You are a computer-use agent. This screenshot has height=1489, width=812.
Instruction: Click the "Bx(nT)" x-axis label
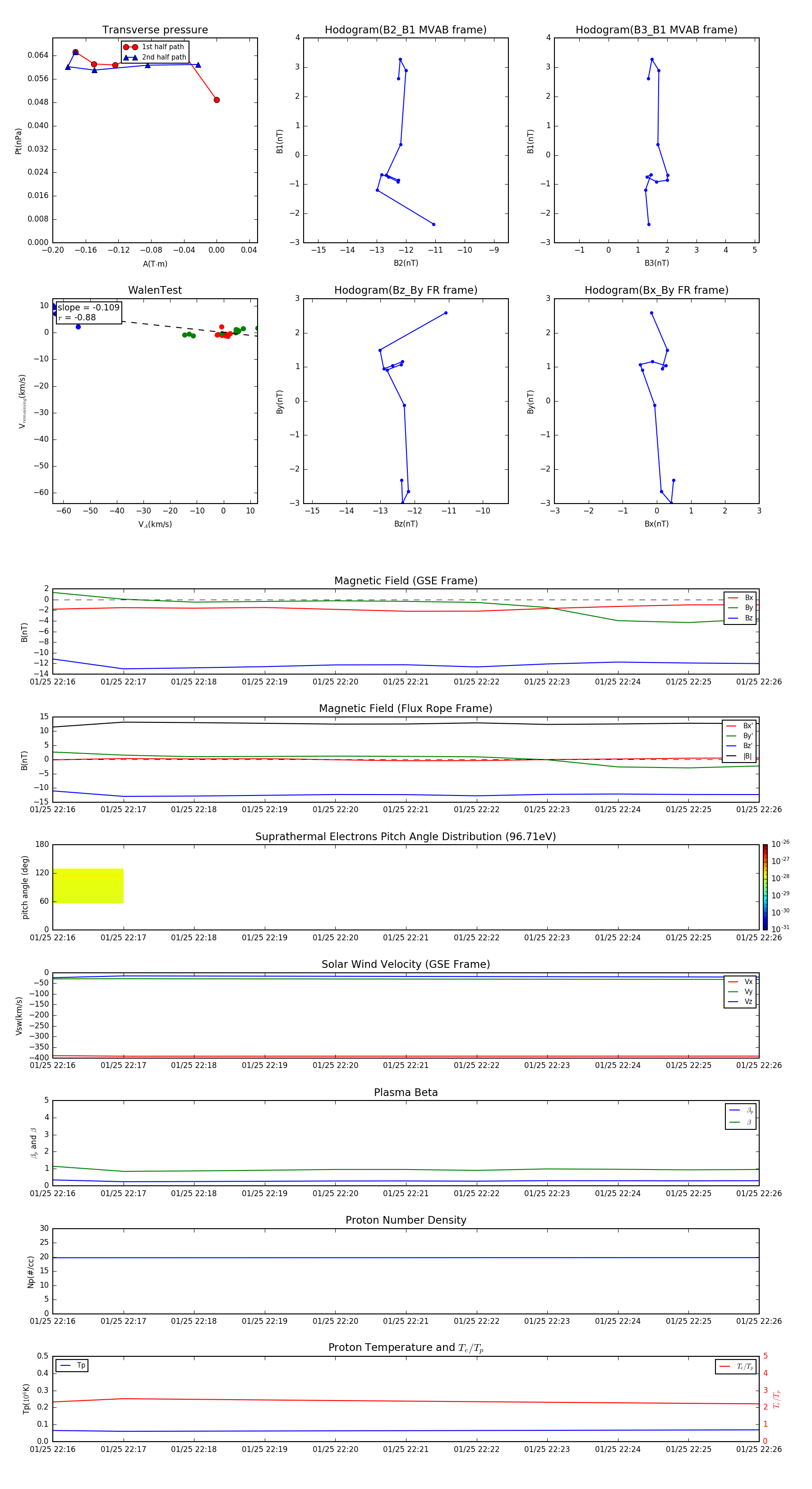656,524
